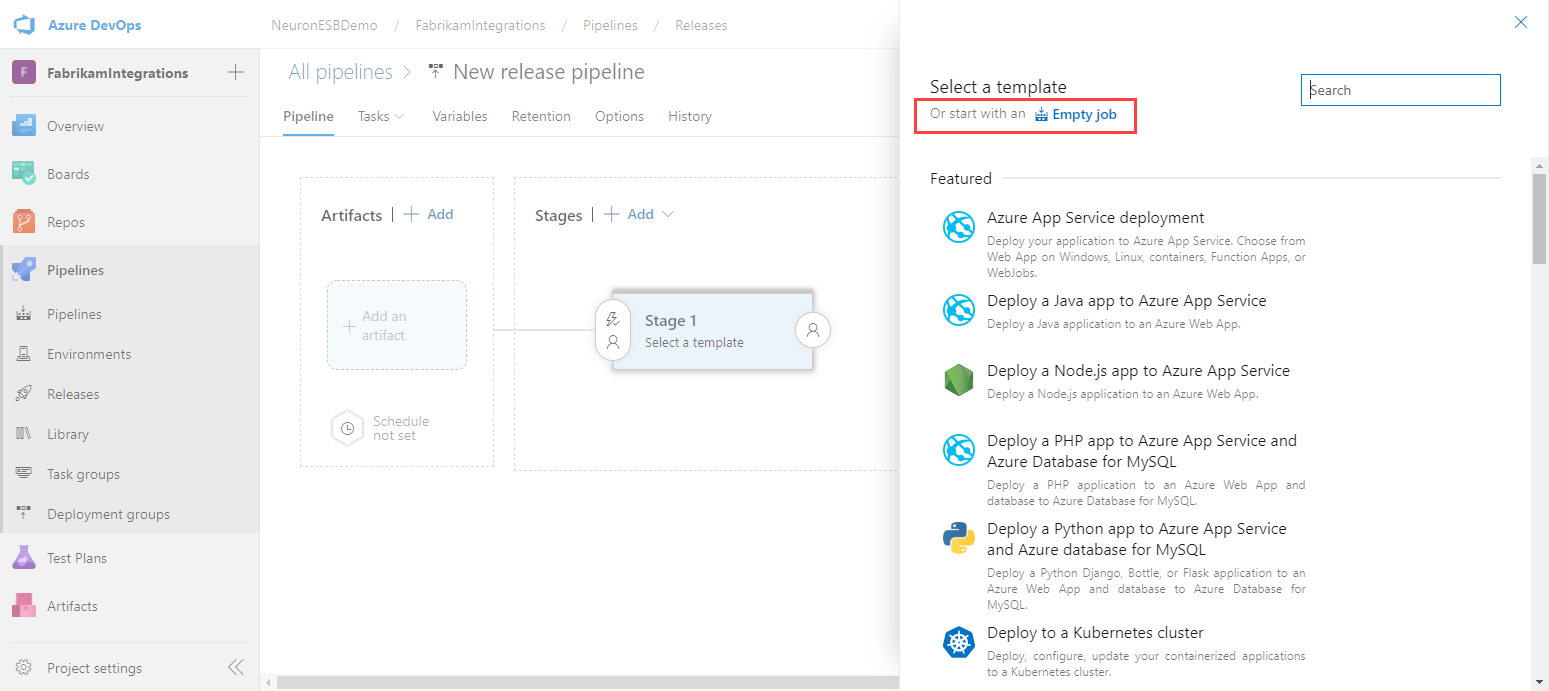Go to NeuronESBDemo breadcrumb
Image resolution: width=1549 pixels, height=691 pixels.
[325, 25]
